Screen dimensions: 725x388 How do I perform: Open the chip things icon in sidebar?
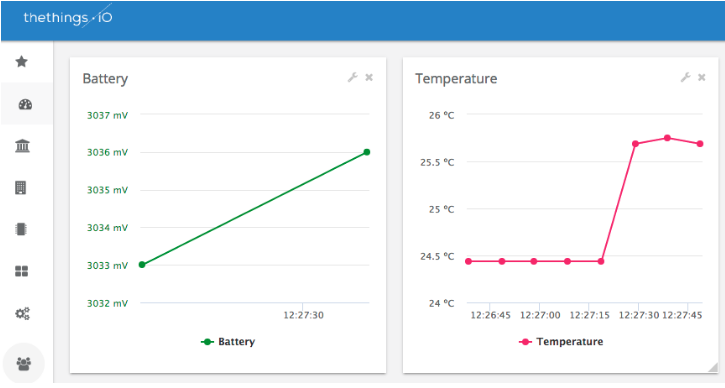21,229
